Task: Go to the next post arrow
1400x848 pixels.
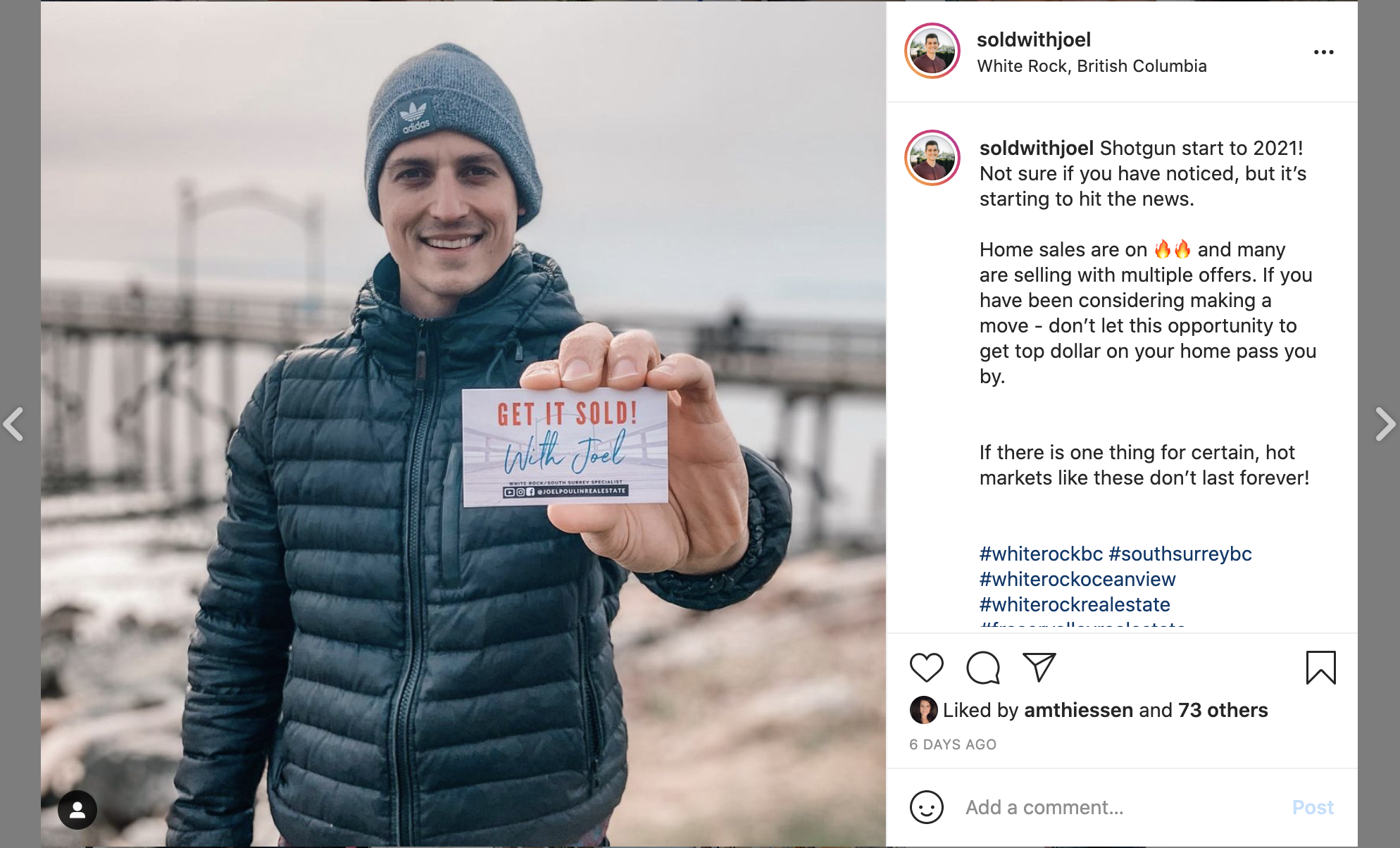Action: pyautogui.click(x=1385, y=424)
